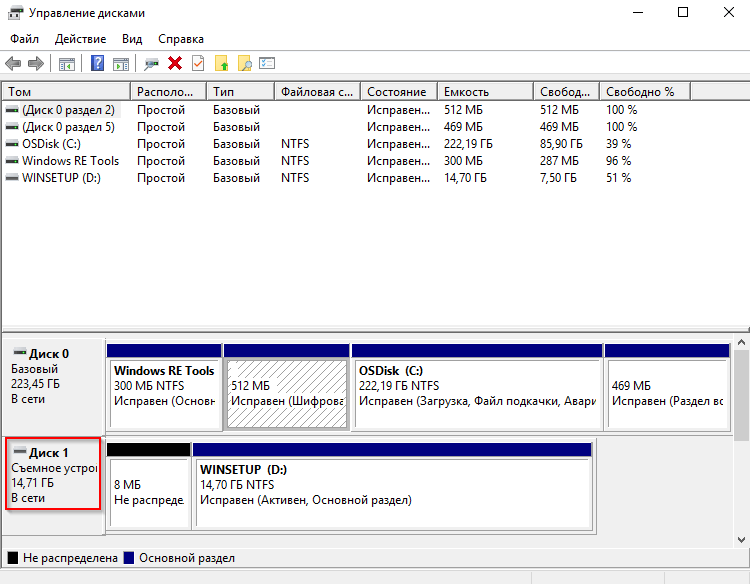750x584 pixels.
Task: Sort by the Емкость column header
Action: tap(485, 91)
